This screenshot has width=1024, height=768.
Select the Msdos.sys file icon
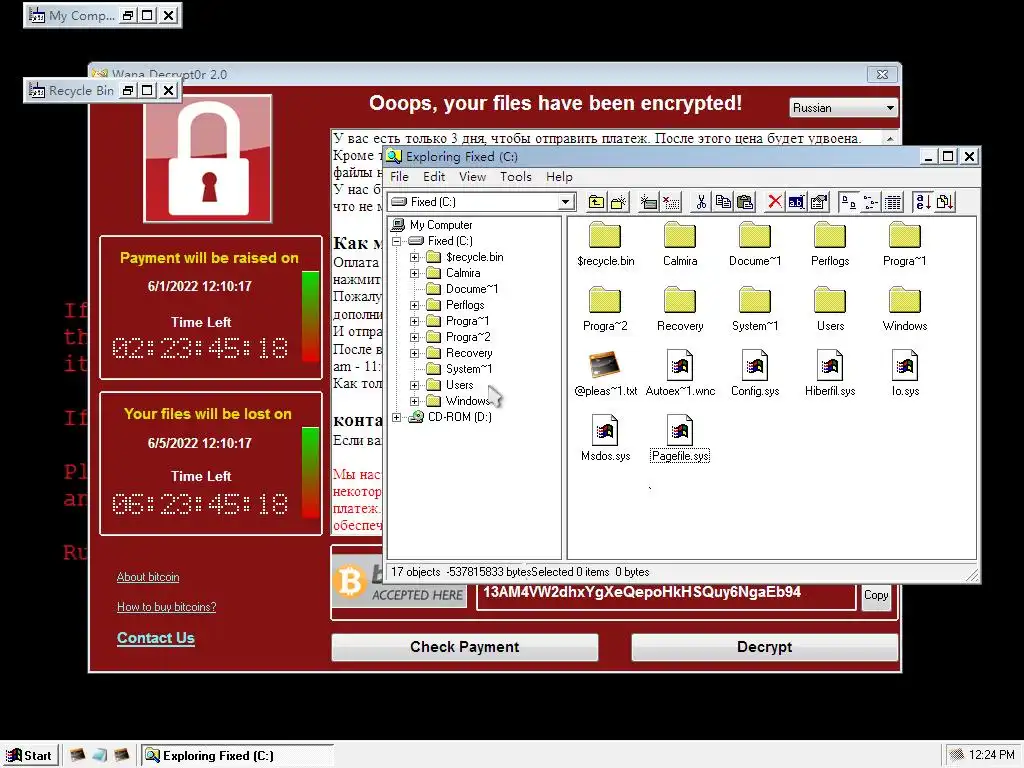coord(605,430)
